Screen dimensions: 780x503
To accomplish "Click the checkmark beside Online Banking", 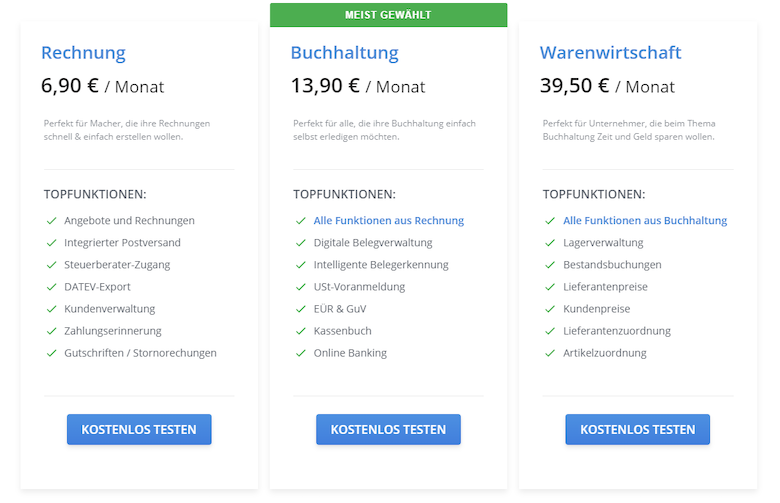I will [x=300, y=353].
